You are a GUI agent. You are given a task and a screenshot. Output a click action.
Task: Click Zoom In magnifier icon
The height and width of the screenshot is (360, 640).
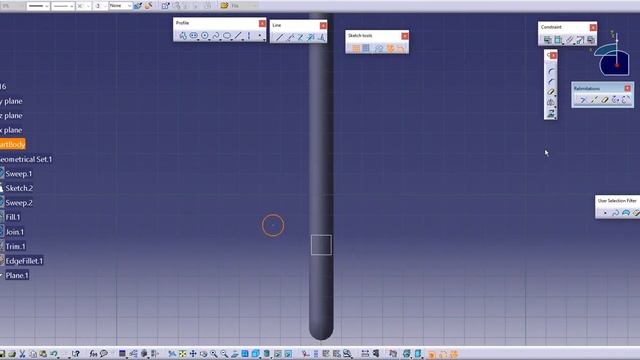pos(213,354)
